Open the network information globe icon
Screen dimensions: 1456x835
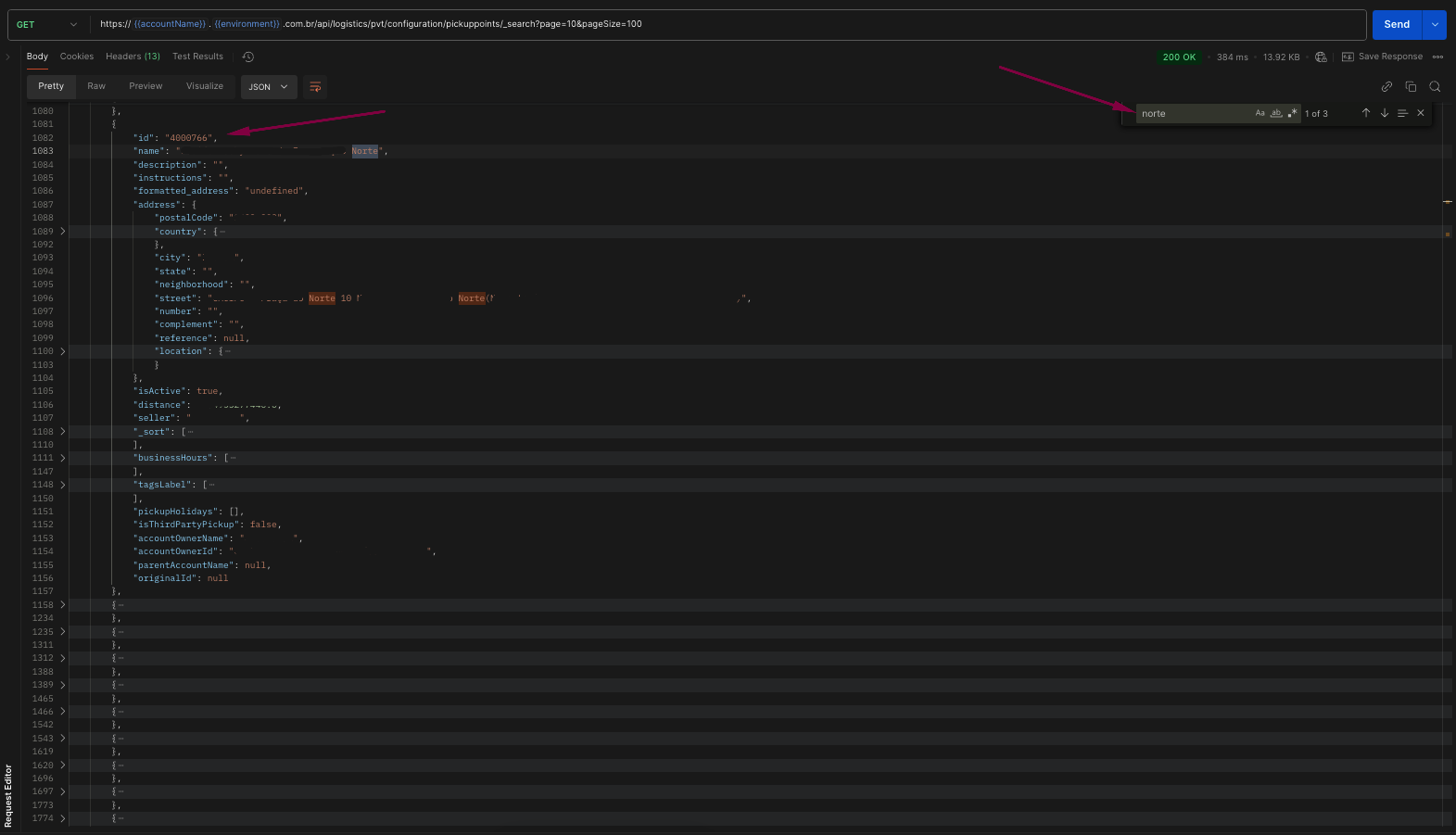coord(1321,57)
